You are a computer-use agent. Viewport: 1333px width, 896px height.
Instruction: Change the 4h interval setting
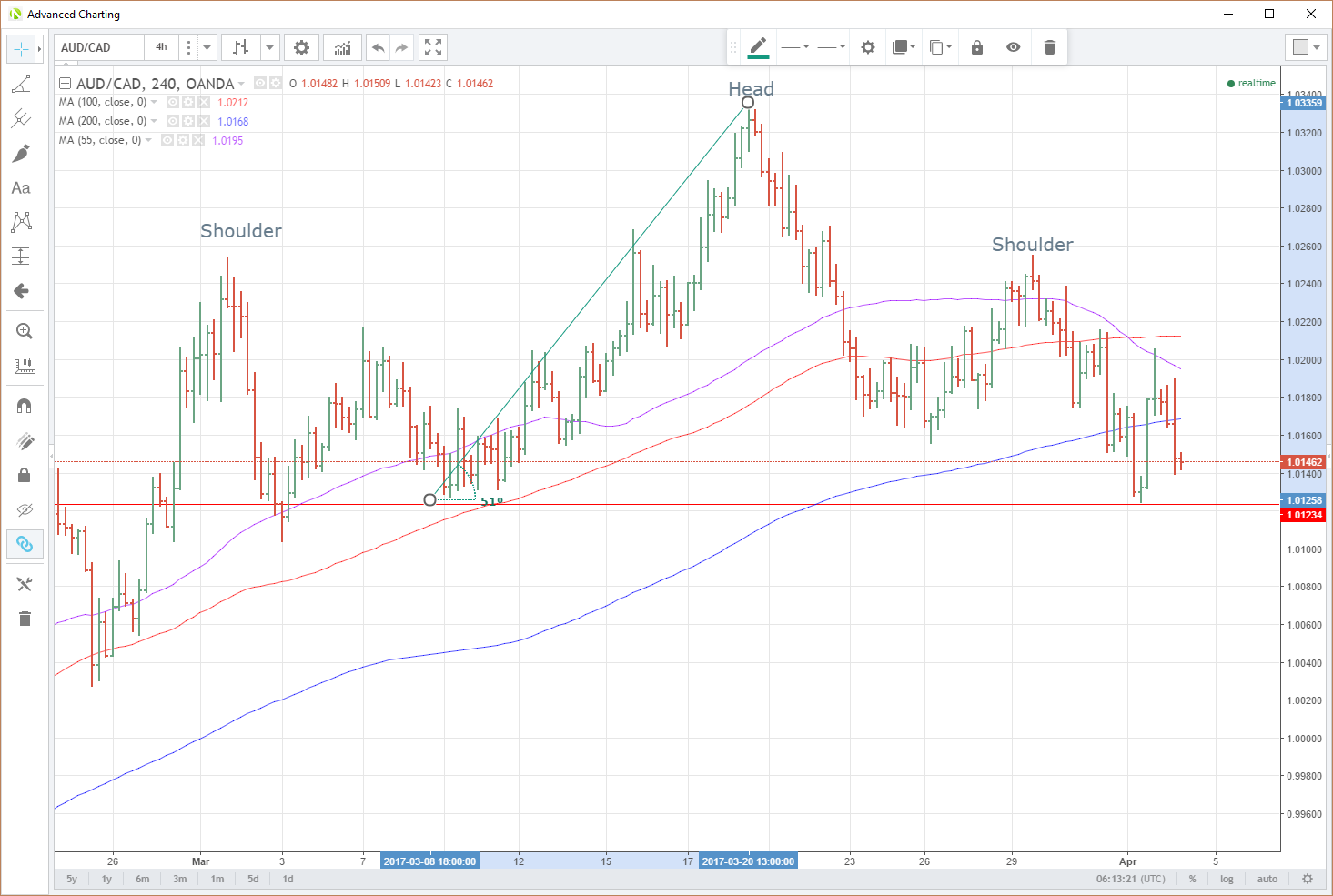click(x=161, y=47)
